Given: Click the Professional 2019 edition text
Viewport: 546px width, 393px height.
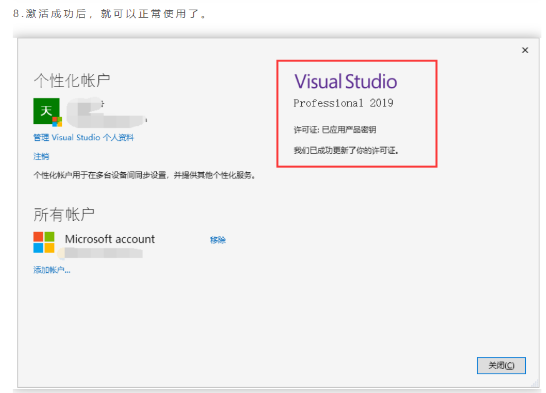Looking at the screenshot, I should 343,103.
